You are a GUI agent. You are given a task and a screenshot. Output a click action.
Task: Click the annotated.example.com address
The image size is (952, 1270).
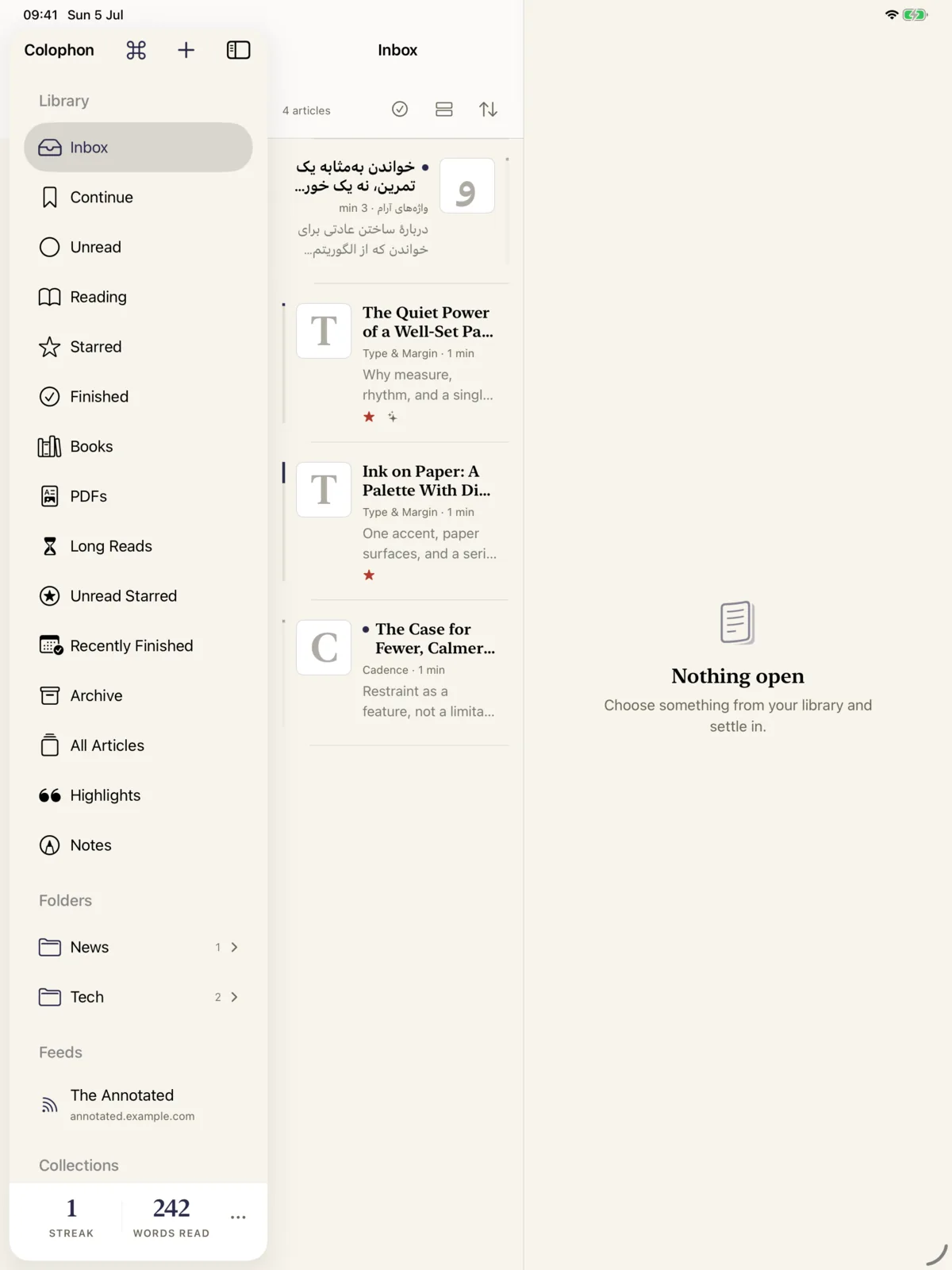[x=132, y=1117]
